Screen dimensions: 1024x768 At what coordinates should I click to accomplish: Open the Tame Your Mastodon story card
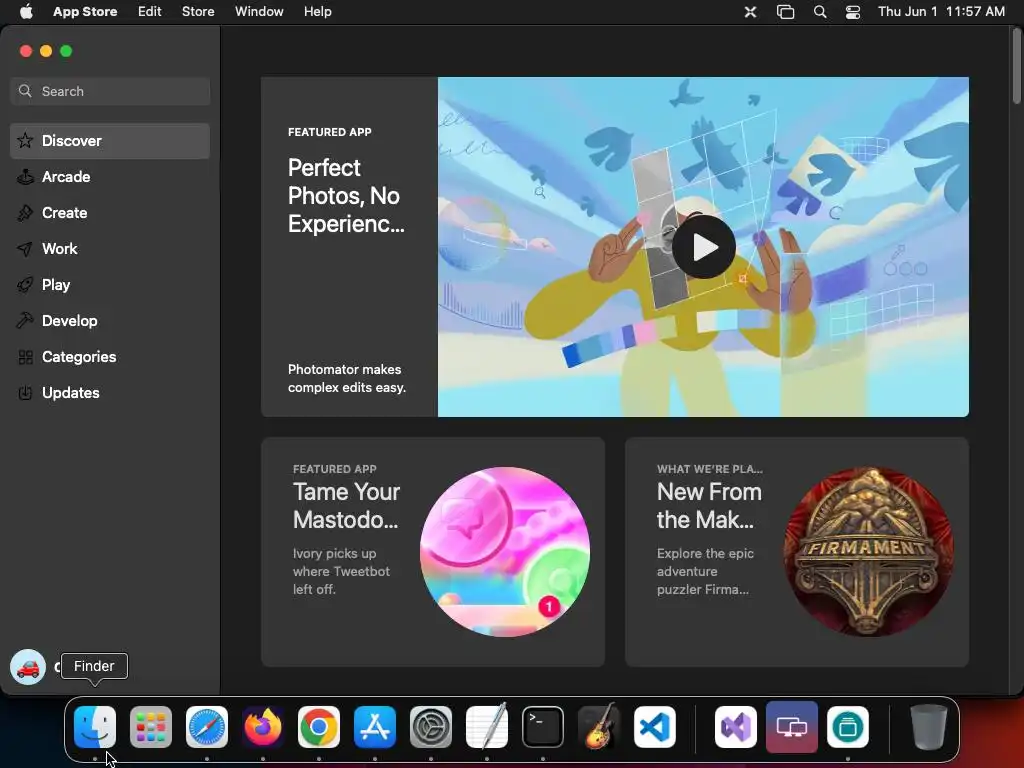point(432,552)
